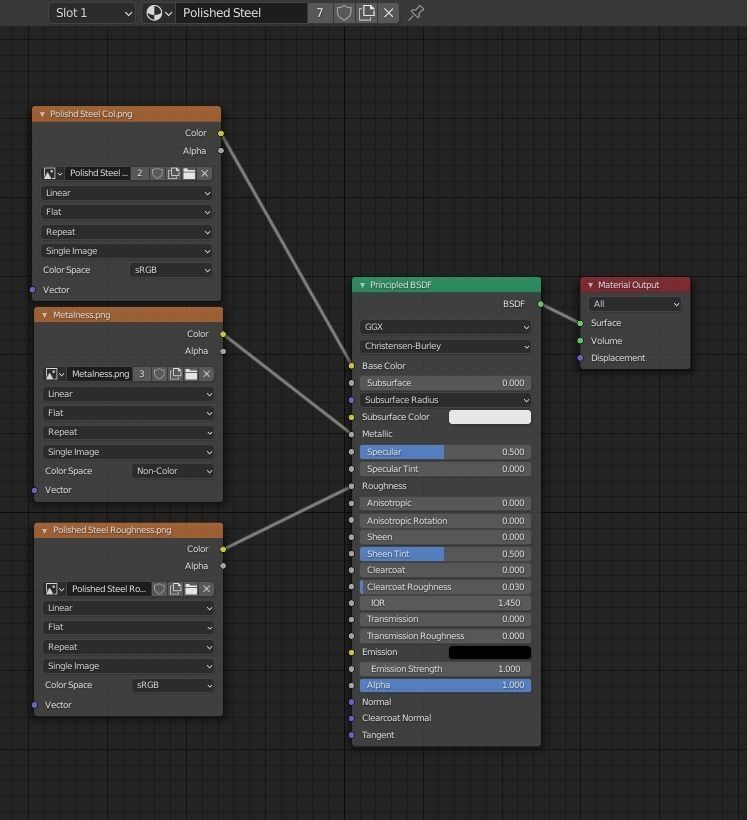Viewport: 747px width, 820px height.
Task: Open the material browse sphere icon dropdown
Action: tap(159, 13)
